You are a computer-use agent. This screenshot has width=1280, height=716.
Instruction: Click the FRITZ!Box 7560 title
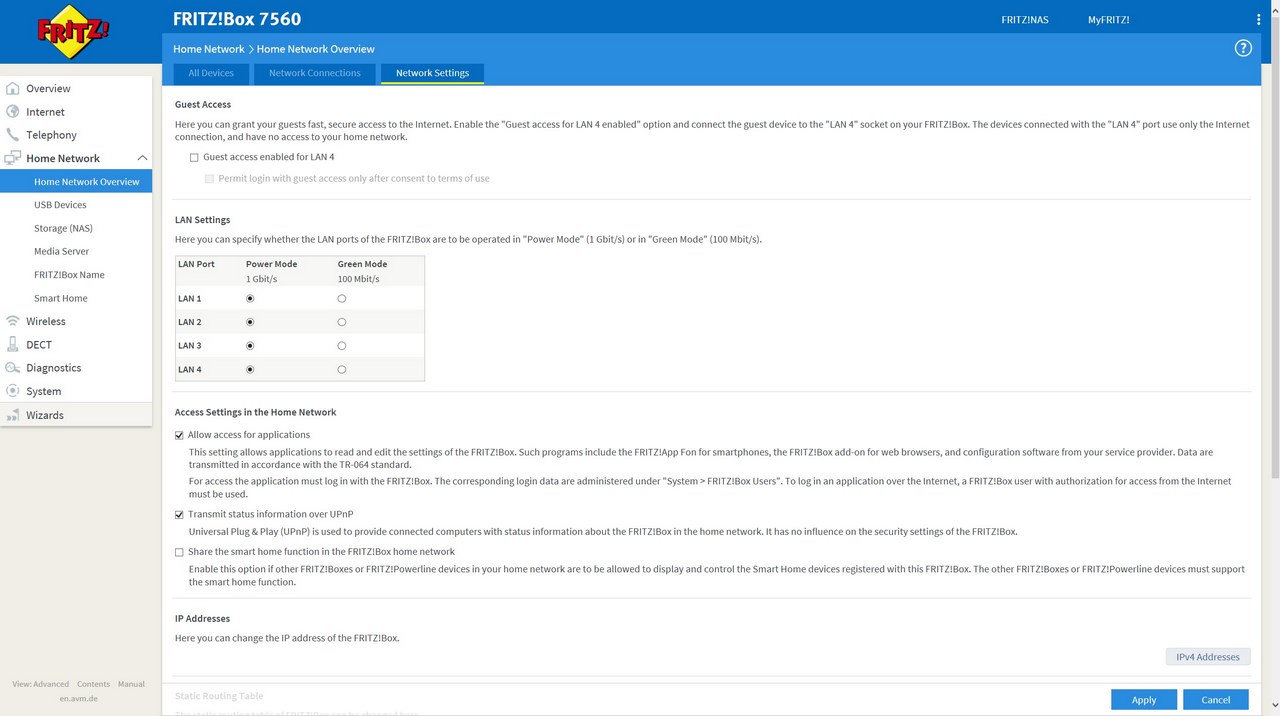click(237, 19)
